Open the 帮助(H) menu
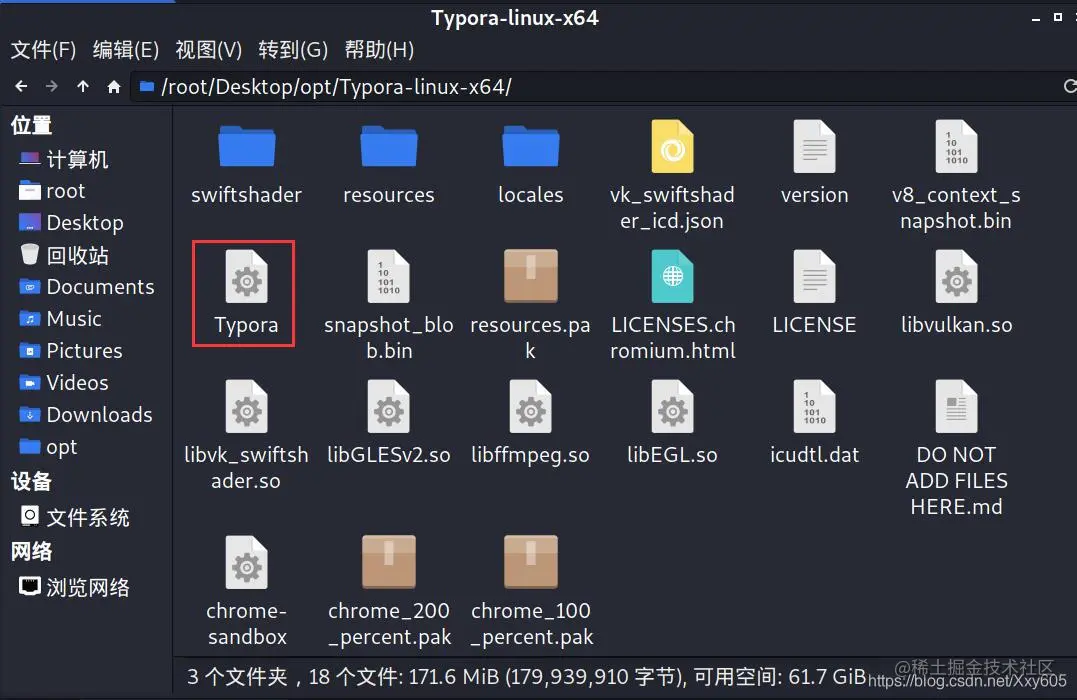1077x700 pixels. point(379,49)
